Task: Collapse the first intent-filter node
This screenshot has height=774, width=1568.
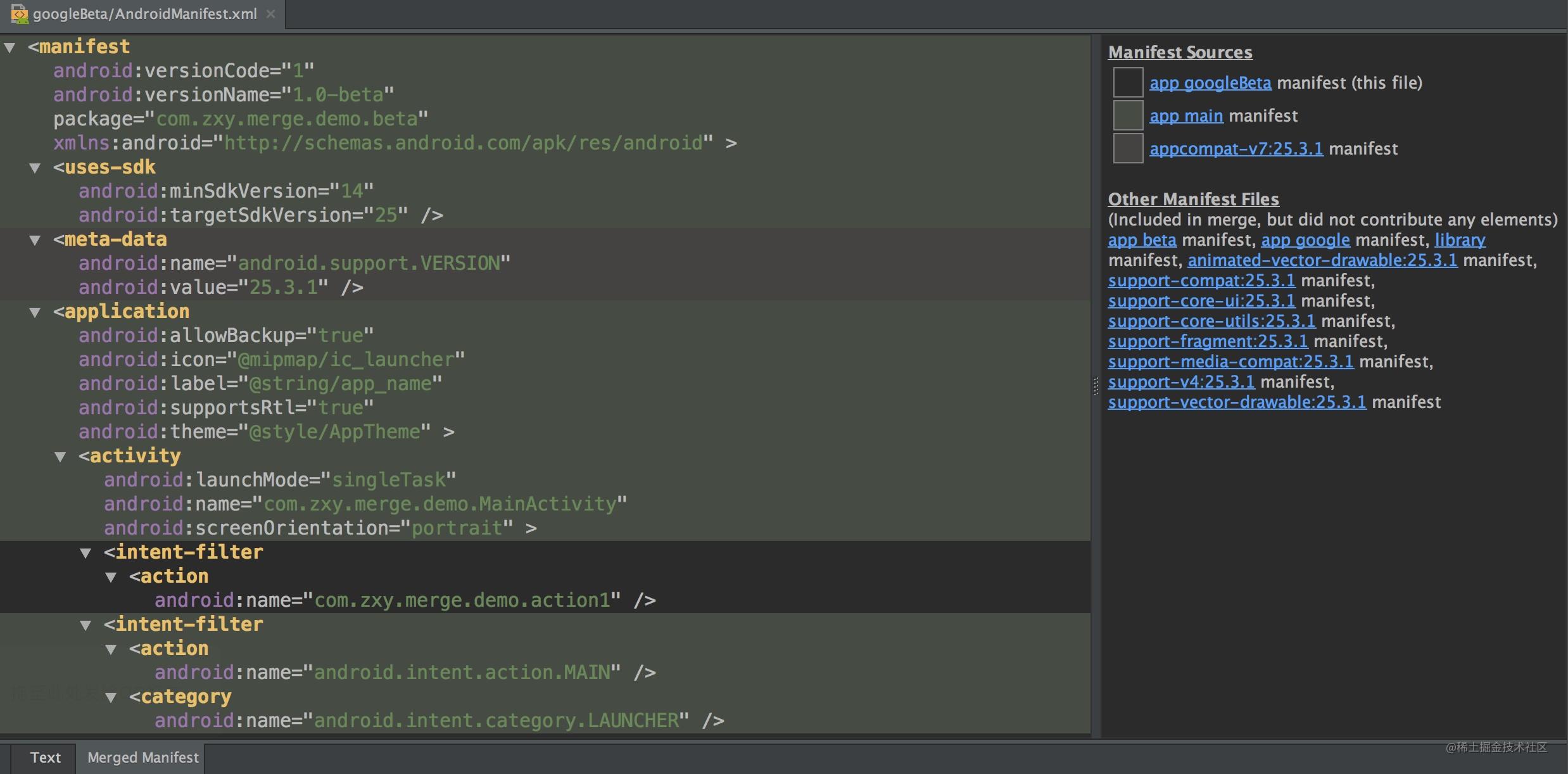Action: tap(85, 553)
